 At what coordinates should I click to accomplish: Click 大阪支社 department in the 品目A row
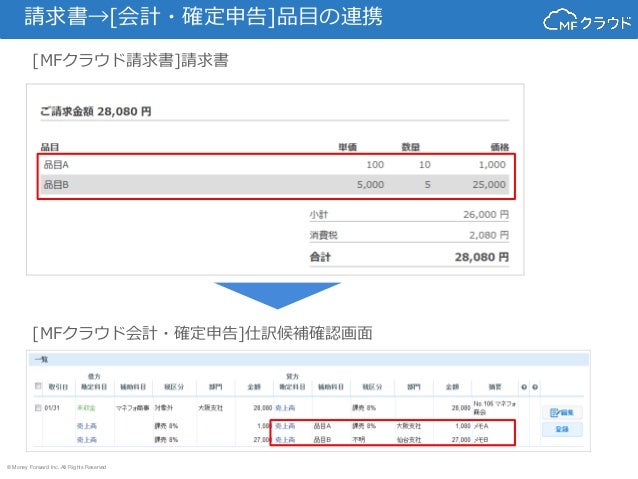(409, 426)
